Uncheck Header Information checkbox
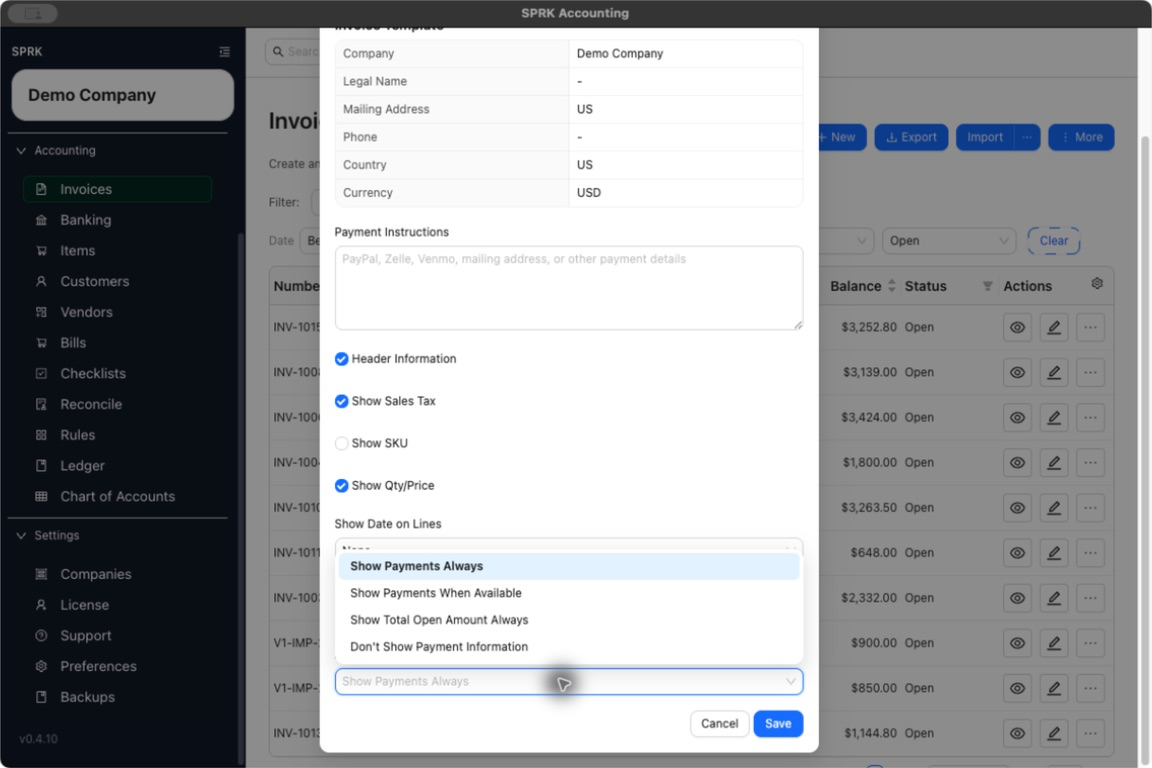This screenshot has width=1152, height=768. [342, 359]
